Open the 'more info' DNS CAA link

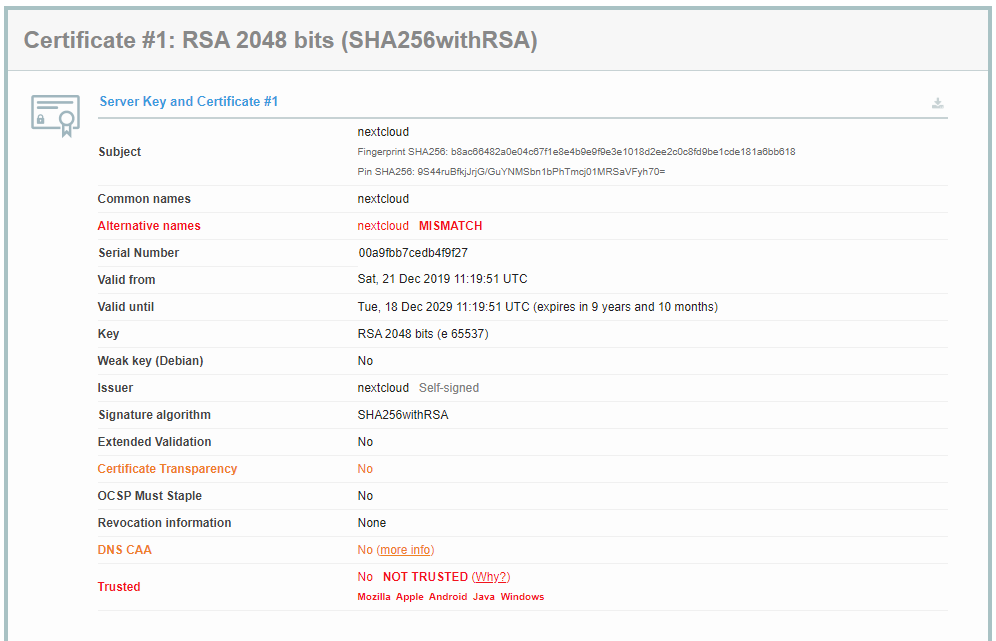[405, 550]
